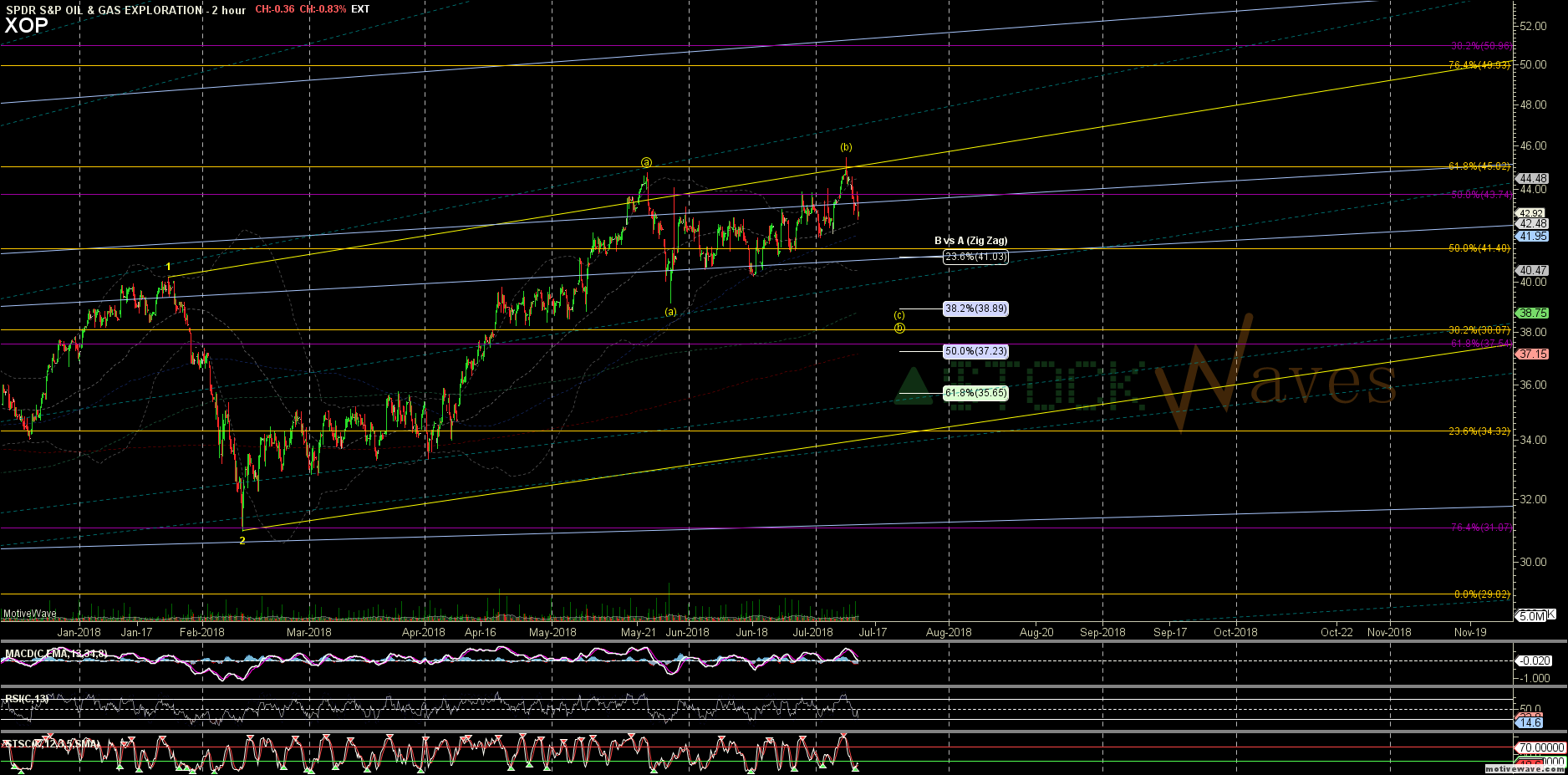Click the Jan-2018 date on the time axis
This screenshot has width=1568, height=775.
(x=79, y=632)
